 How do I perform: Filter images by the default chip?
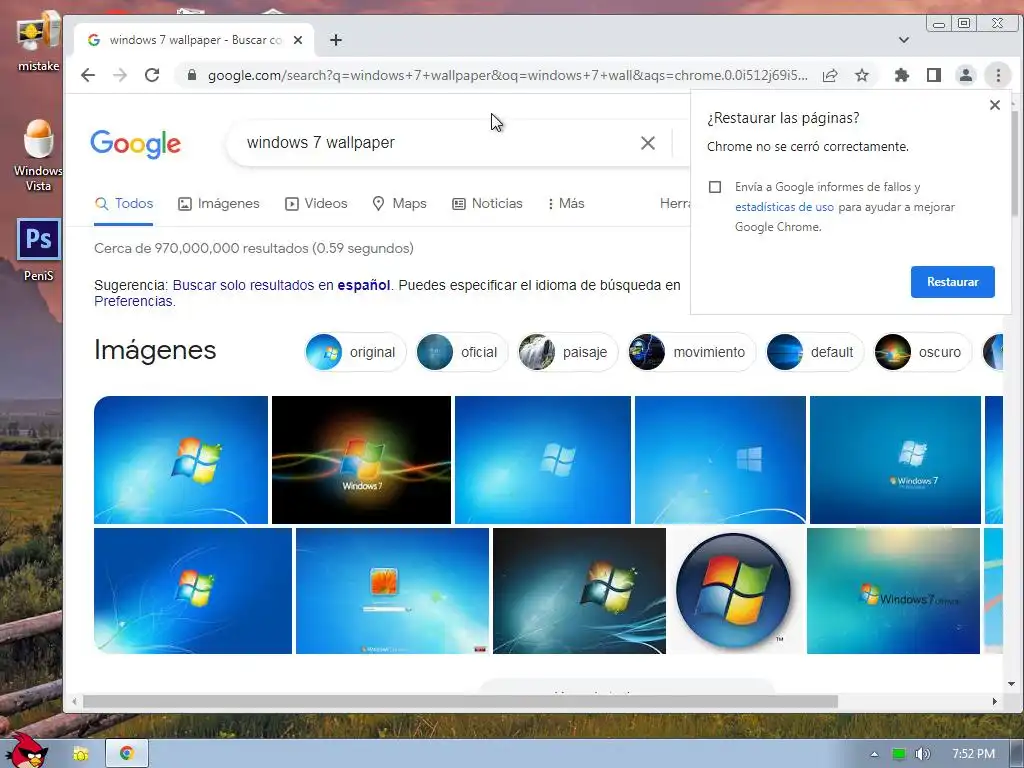(814, 352)
